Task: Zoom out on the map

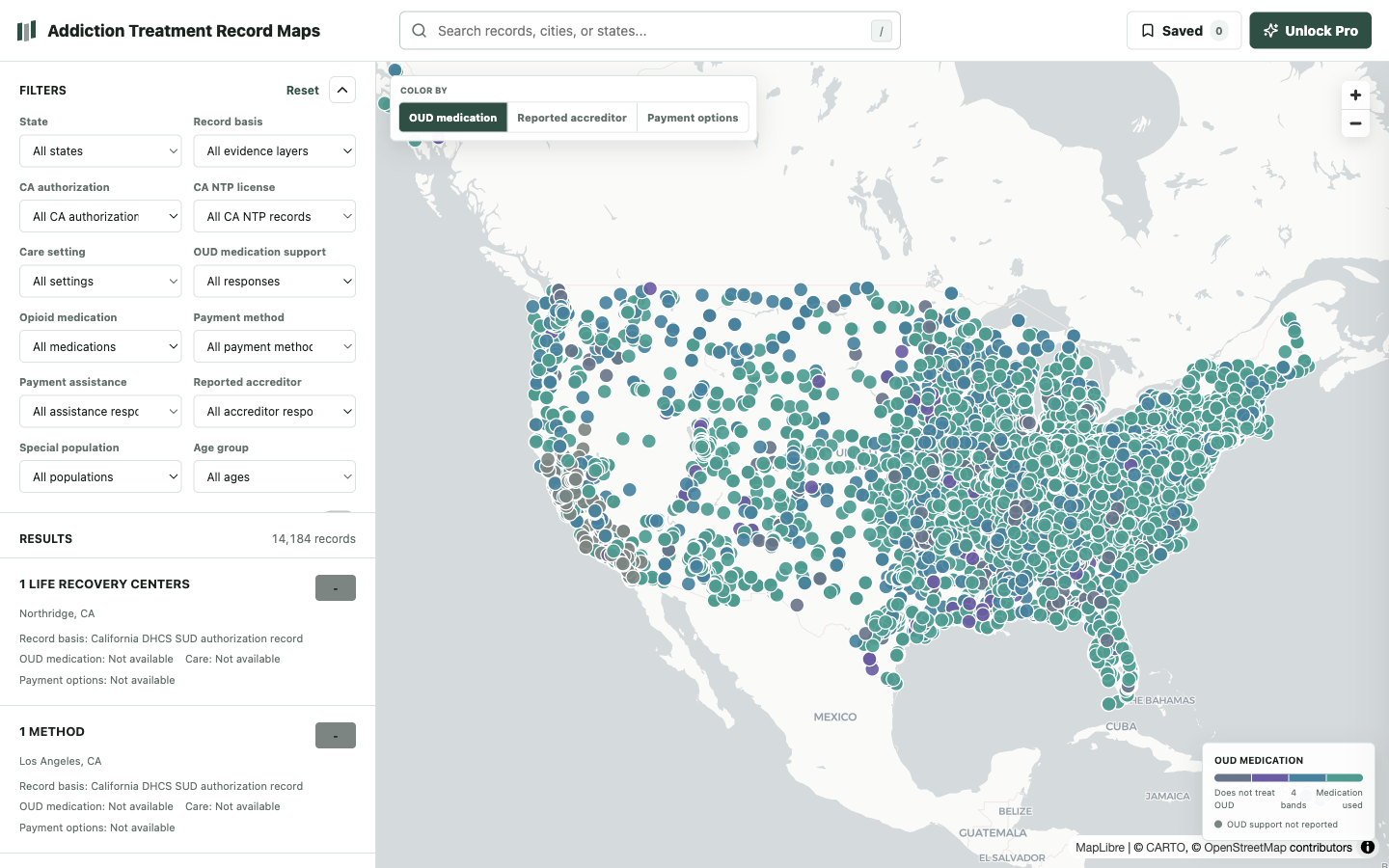Action: point(1355,123)
